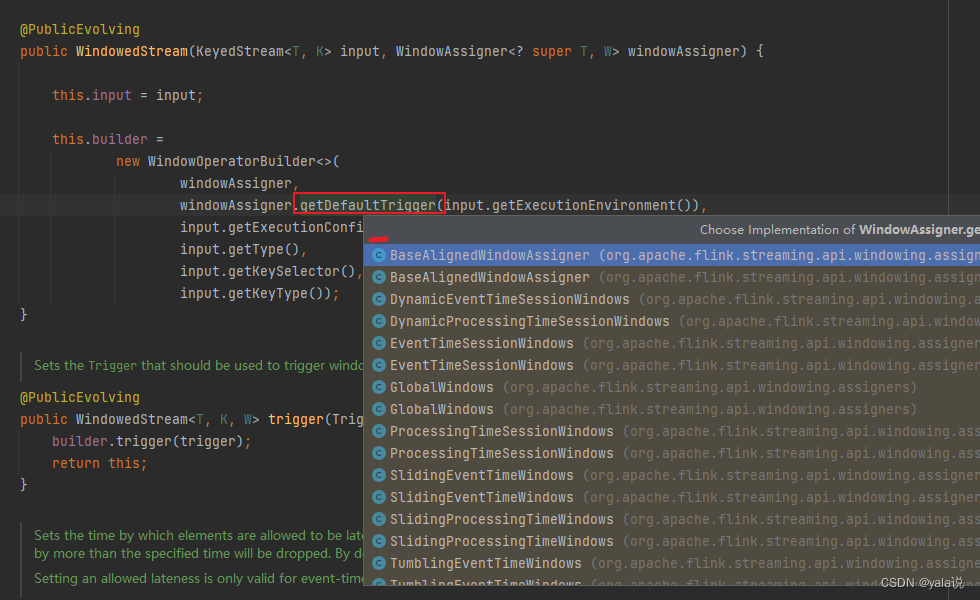Pick the second SlidingProcessingTimeWindows entry name
Screen dimensions: 980x600
[x=501, y=541]
